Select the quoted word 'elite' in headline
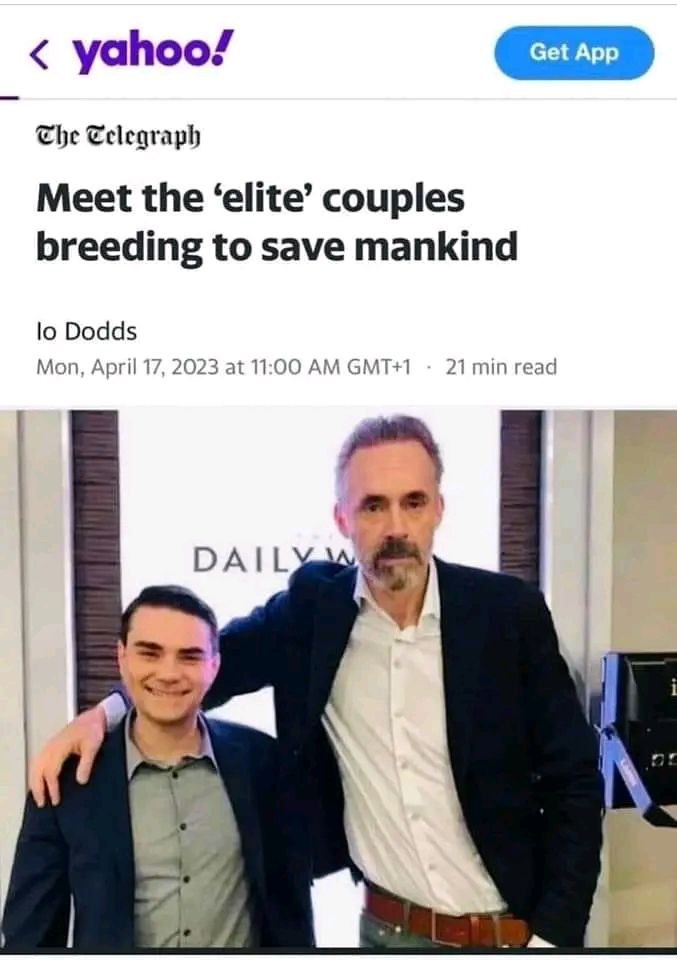677x960 pixels. 265,200
